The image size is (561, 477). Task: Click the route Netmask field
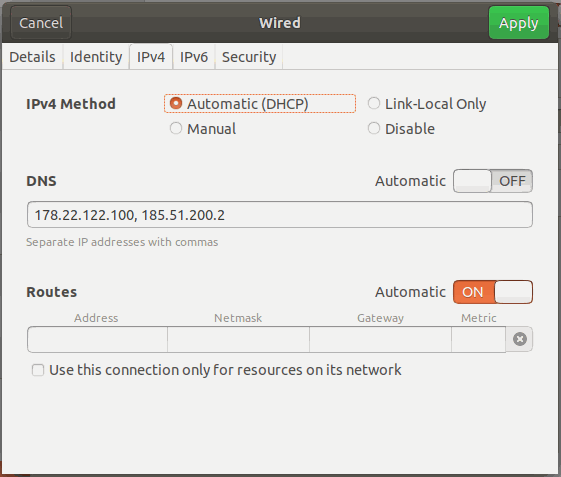click(238, 339)
